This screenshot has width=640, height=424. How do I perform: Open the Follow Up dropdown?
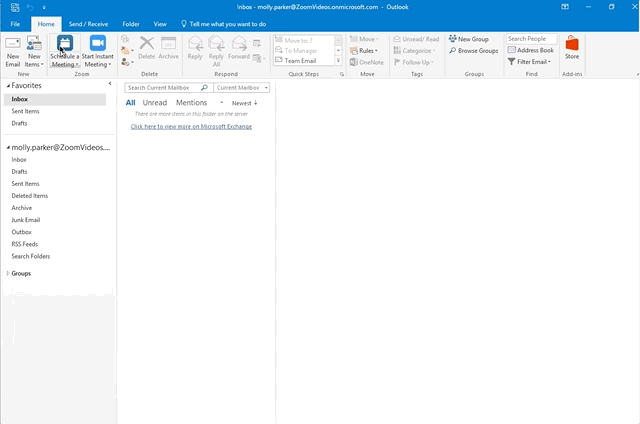coord(413,62)
